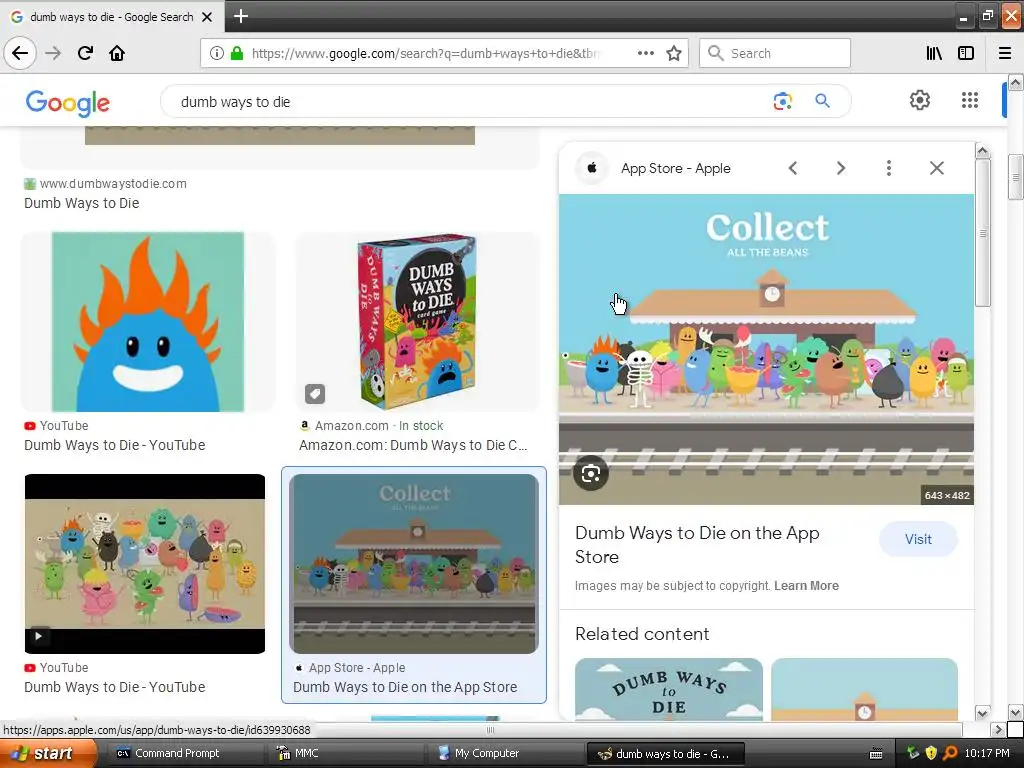This screenshot has width=1024, height=768.
Task: Click horizontal scrollbar right arrow
Action: point(997,729)
